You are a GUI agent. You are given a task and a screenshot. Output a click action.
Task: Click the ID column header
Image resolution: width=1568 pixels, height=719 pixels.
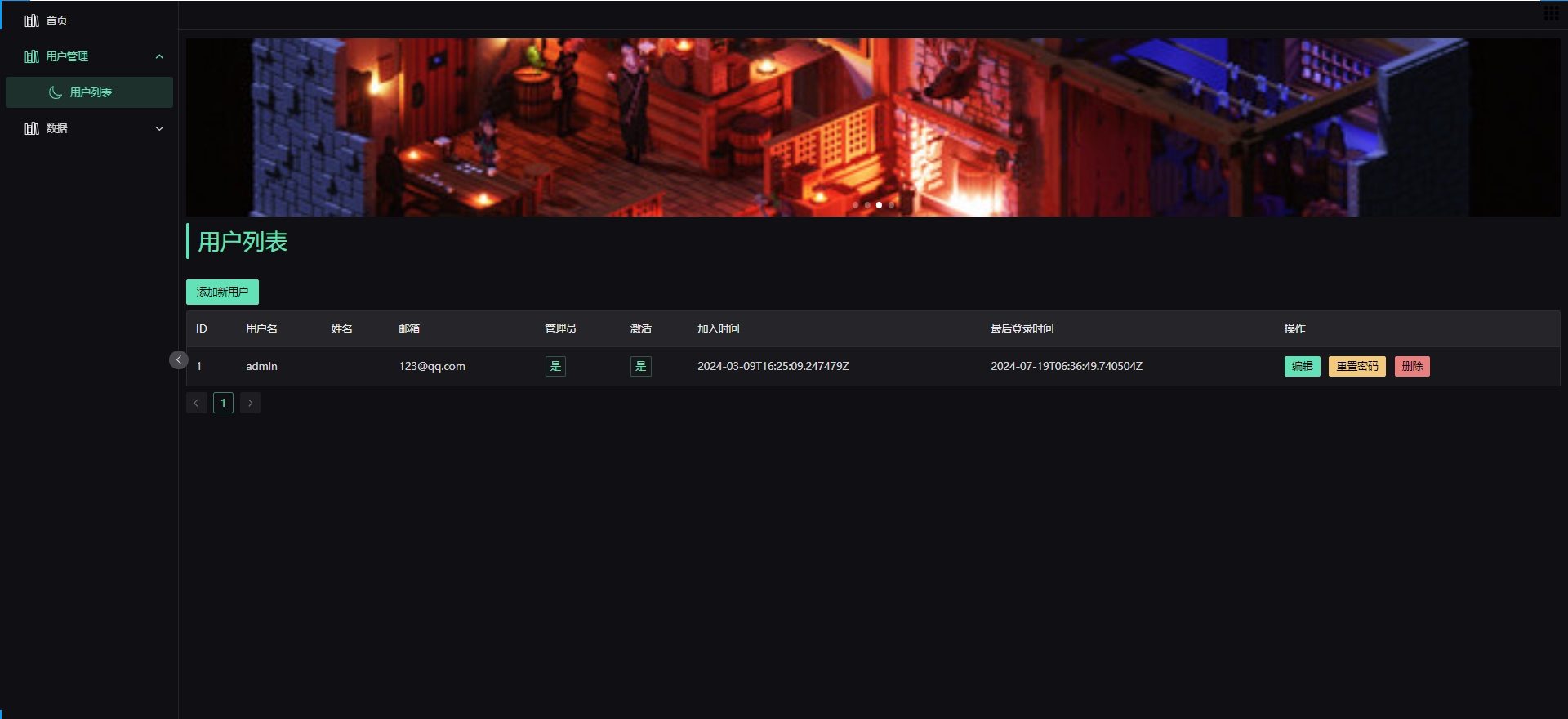(202, 328)
